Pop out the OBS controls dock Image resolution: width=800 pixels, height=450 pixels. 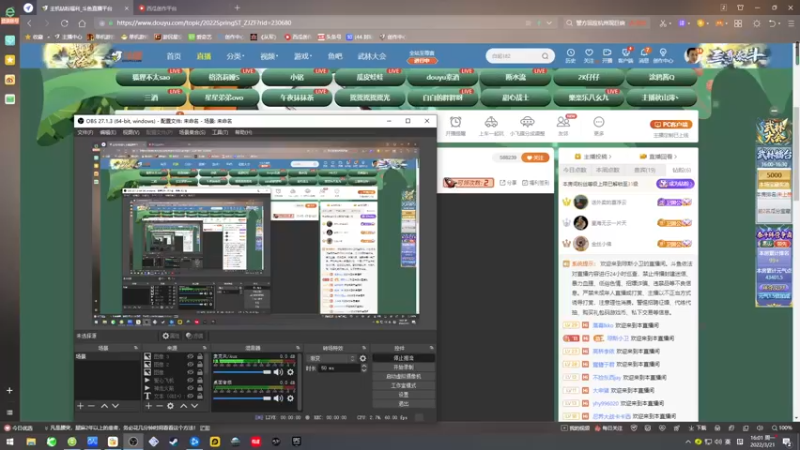click(432, 348)
